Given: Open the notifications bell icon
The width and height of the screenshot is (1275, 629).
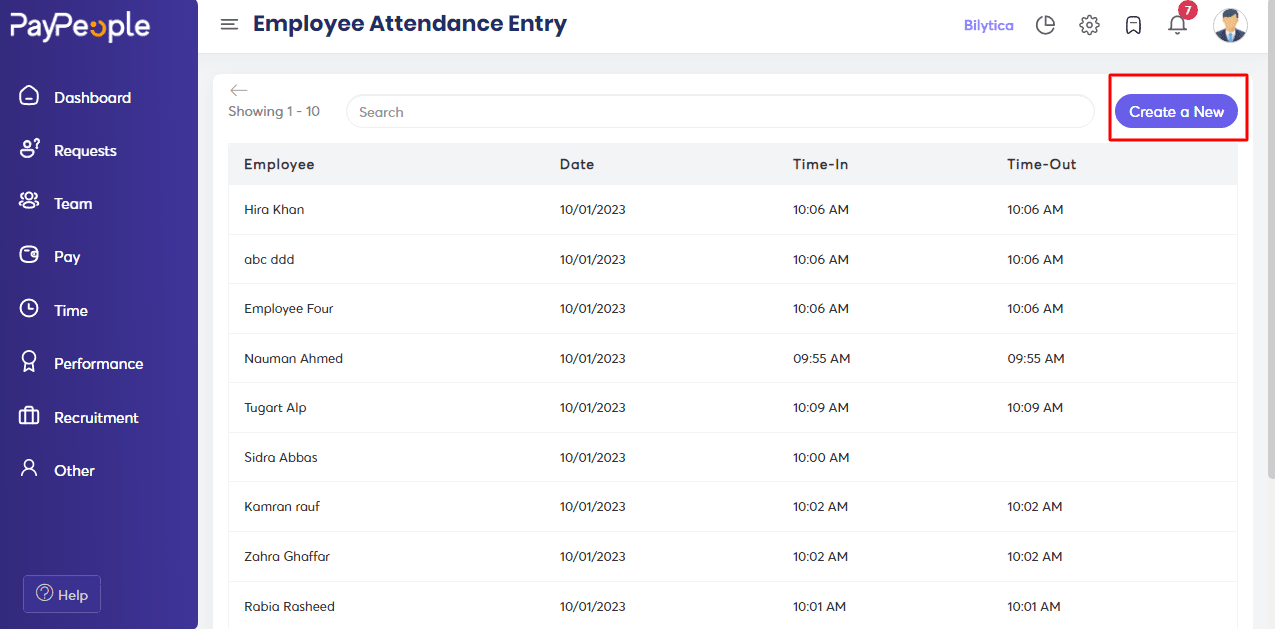Looking at the screenshot, I should click(x=1177, y=25).
